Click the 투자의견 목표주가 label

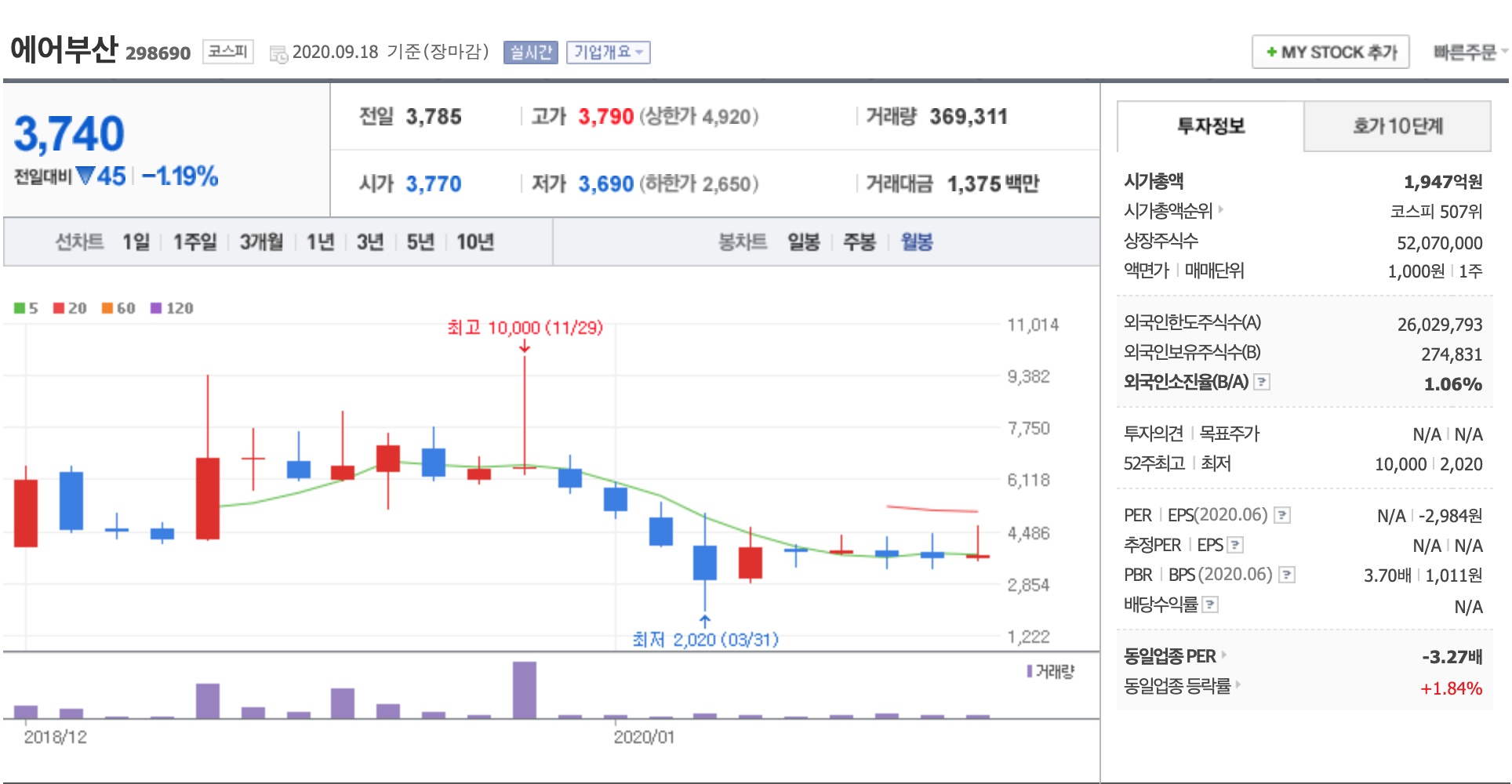1191,434
